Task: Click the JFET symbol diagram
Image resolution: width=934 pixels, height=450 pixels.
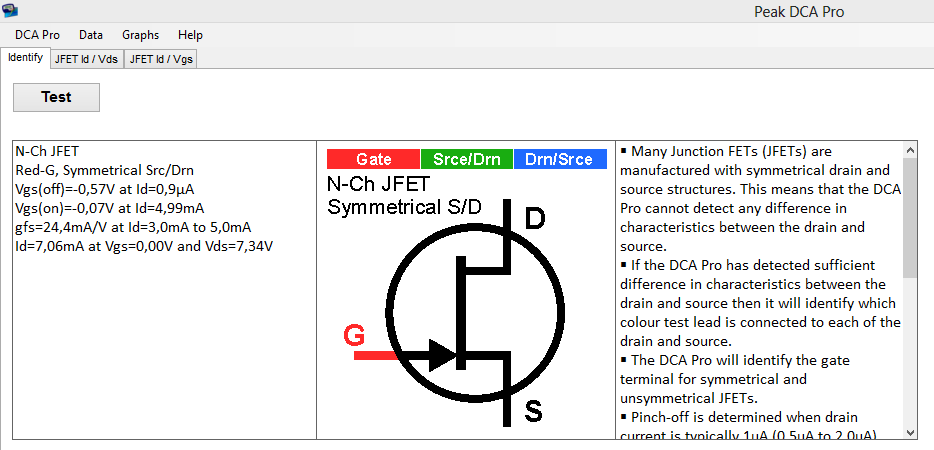Action: (475, 313)
